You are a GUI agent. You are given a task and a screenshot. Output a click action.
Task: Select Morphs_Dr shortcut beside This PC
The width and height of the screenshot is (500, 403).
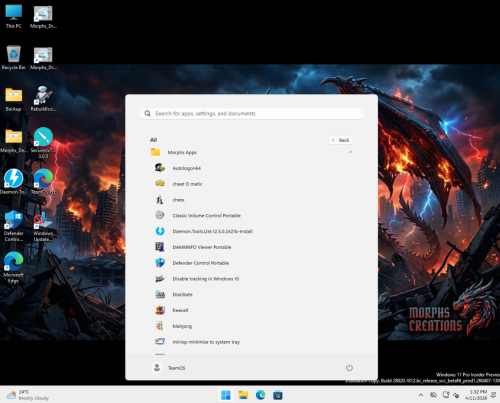[x=43, y=16]
